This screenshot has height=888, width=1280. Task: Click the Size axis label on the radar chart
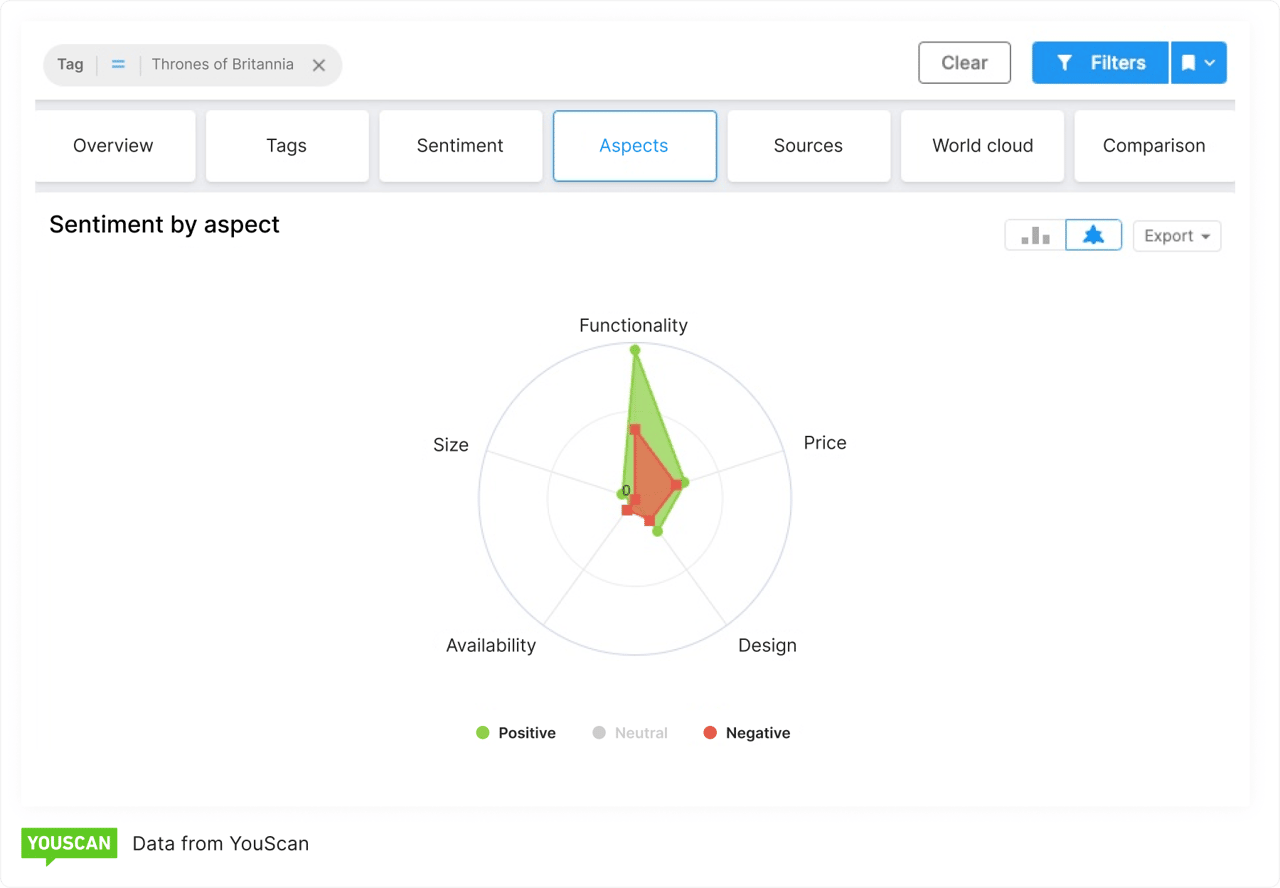click(x=450, y=444)
